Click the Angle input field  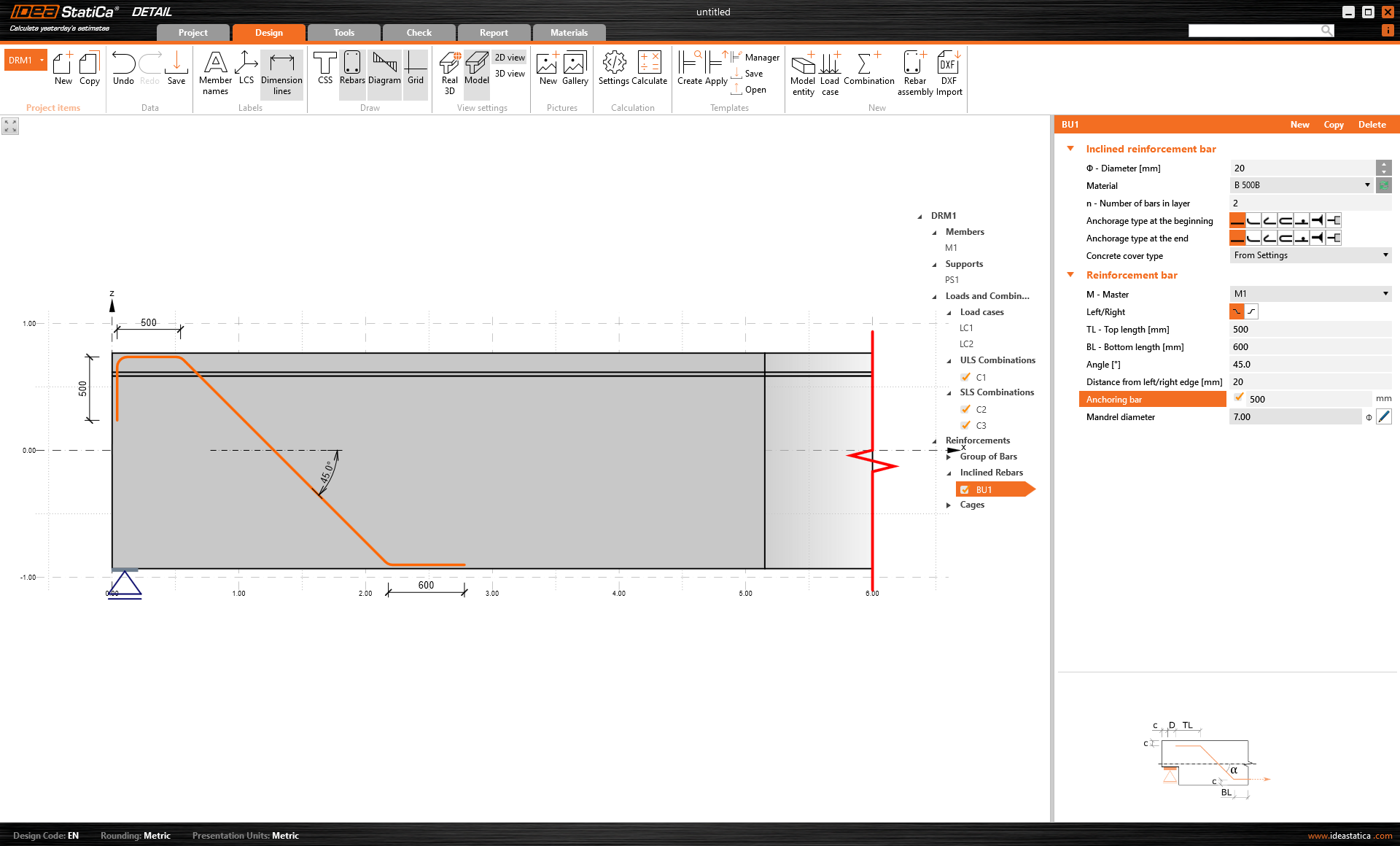point(1310,365)
